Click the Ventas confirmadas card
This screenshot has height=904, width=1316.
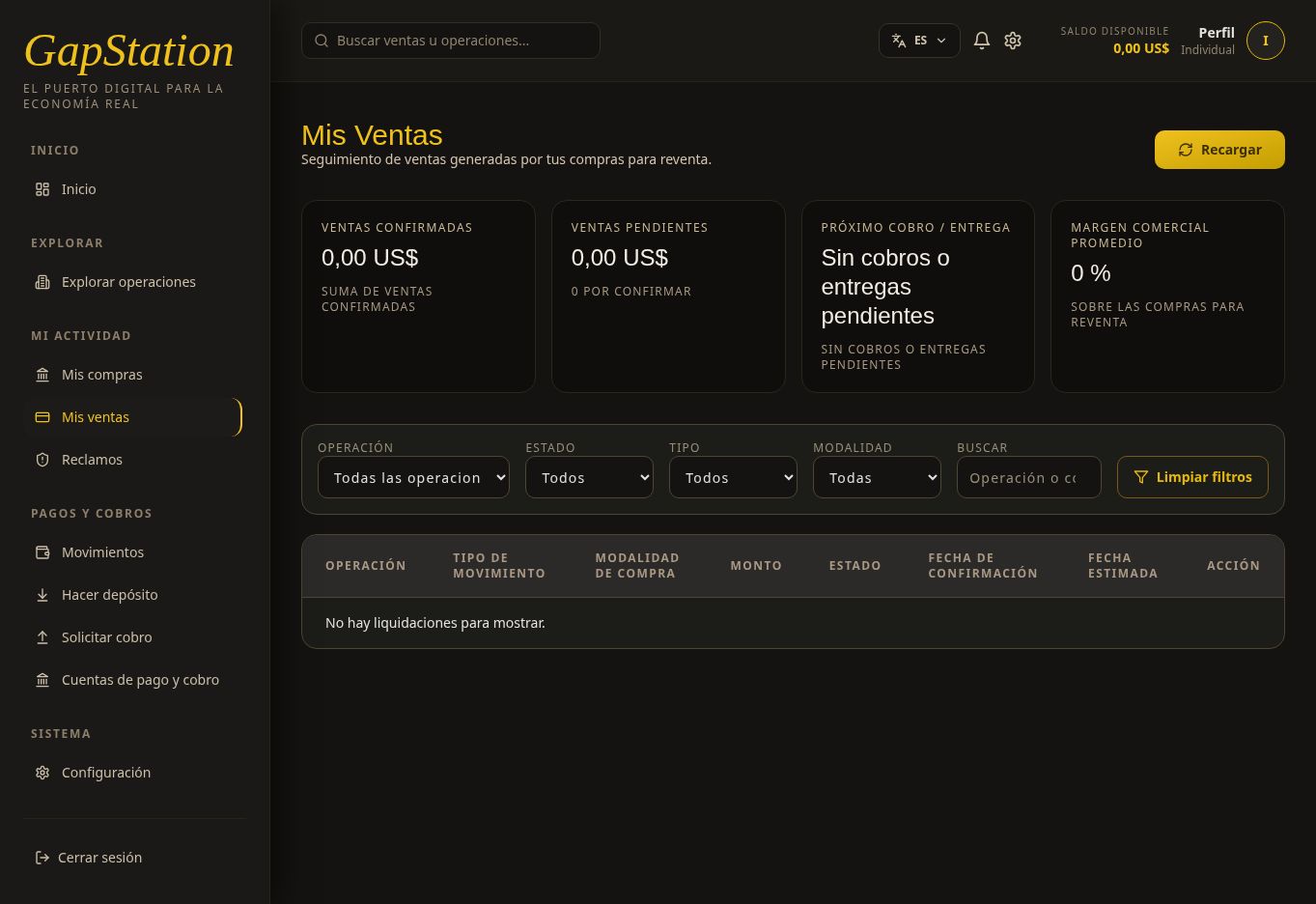tap(418, 297)
